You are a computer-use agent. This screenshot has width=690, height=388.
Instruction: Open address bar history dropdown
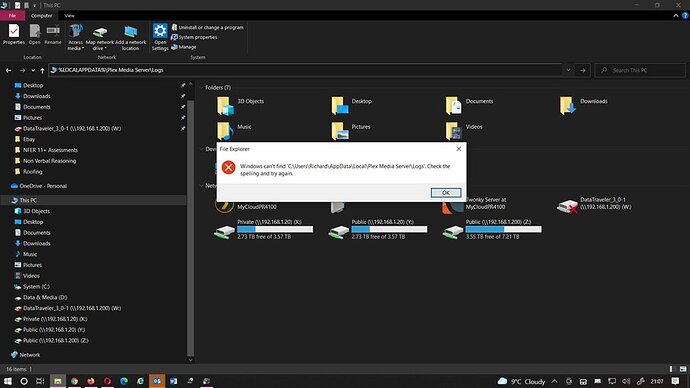(568, 70)
